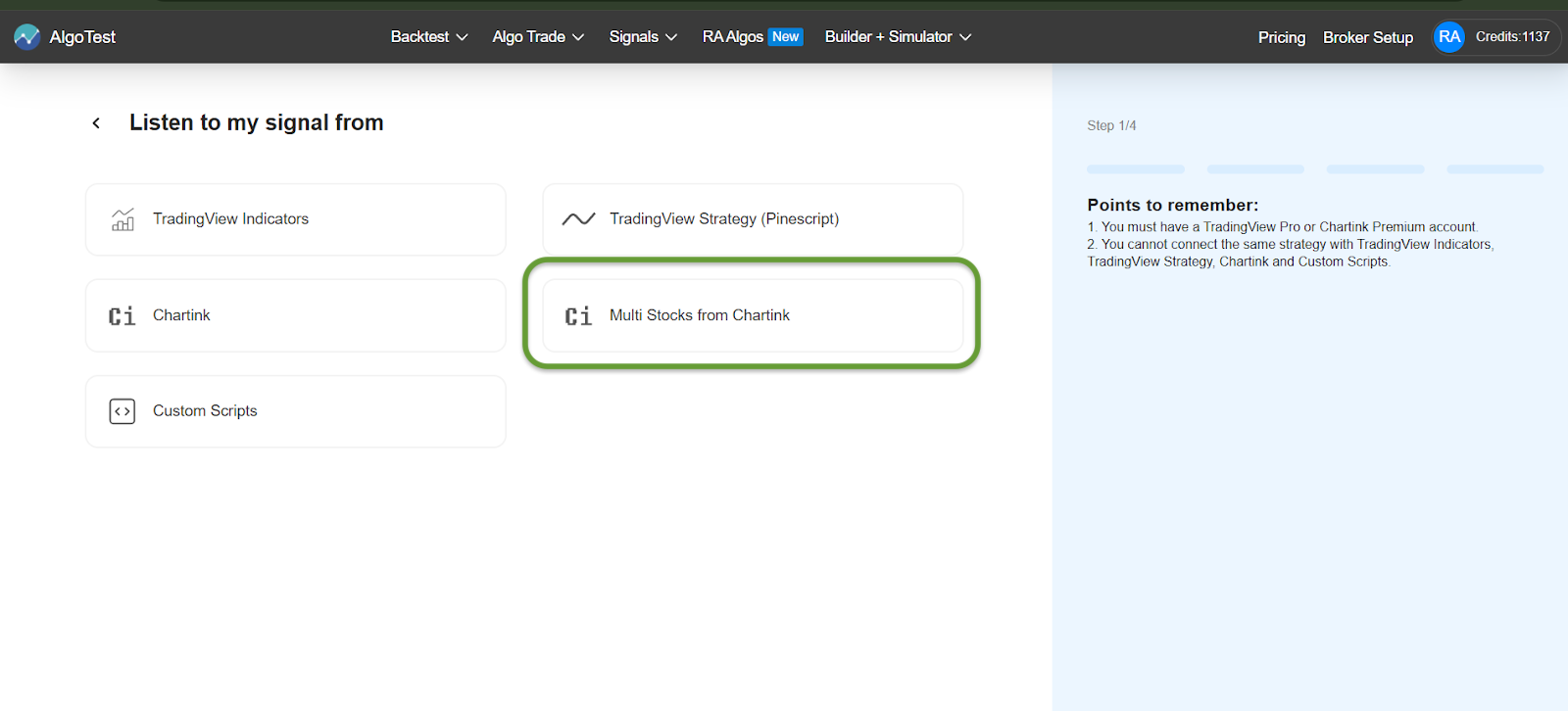Click the Pinescript wave line icon
The width and height of the screenshot is (1568, 711).
point(579,219)
